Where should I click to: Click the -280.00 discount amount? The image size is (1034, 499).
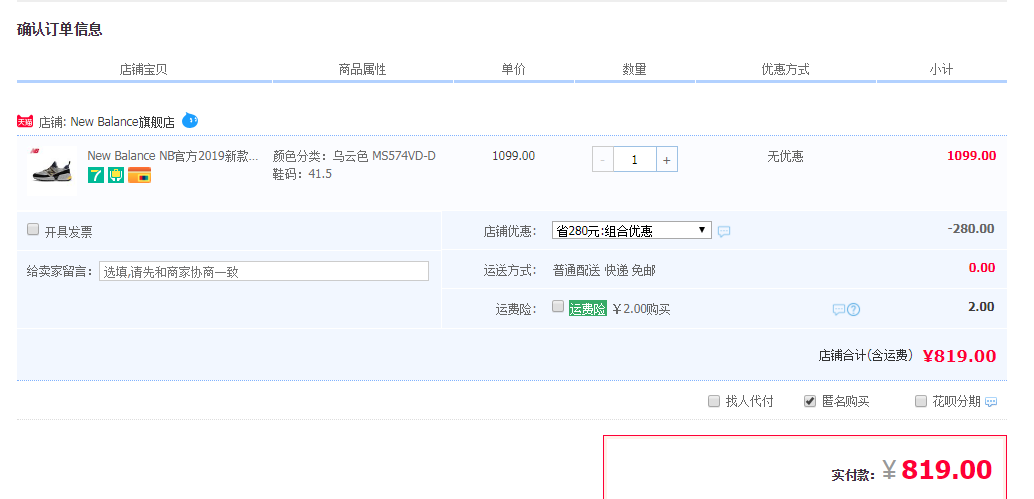[971, 229]
